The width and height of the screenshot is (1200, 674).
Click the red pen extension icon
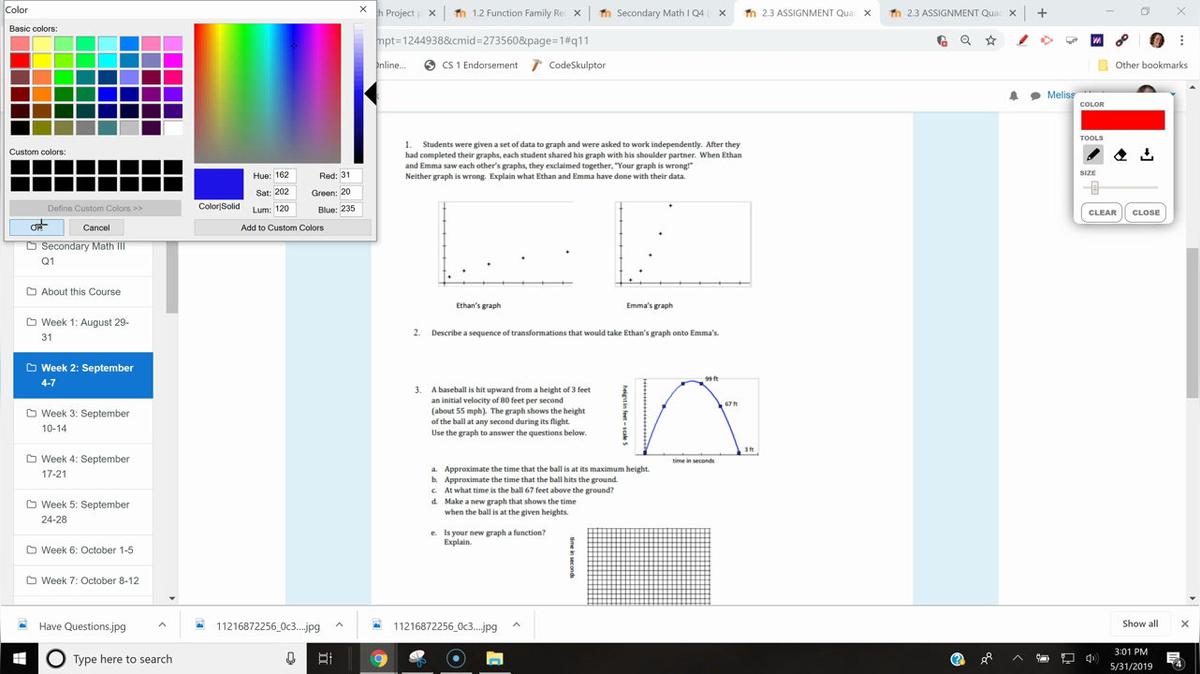[x=1023, y=40]
